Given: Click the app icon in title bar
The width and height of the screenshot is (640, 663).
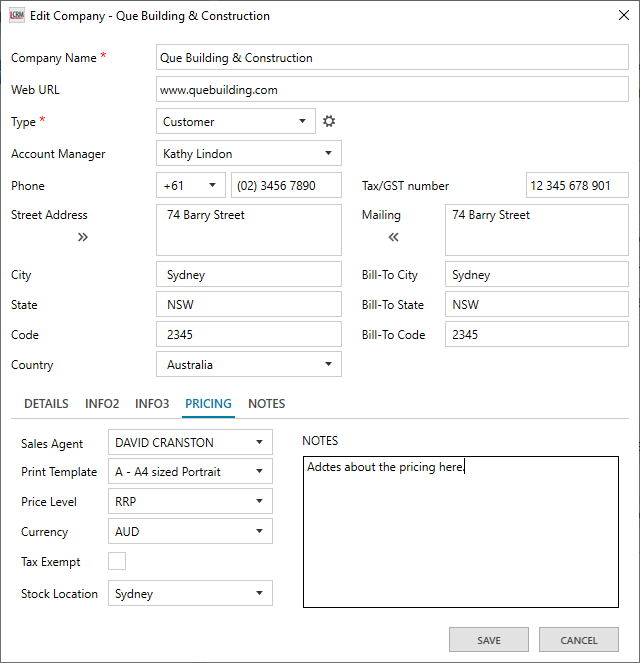Looking at the screenshot, I should pyautogui.click(x=16, y=16).
